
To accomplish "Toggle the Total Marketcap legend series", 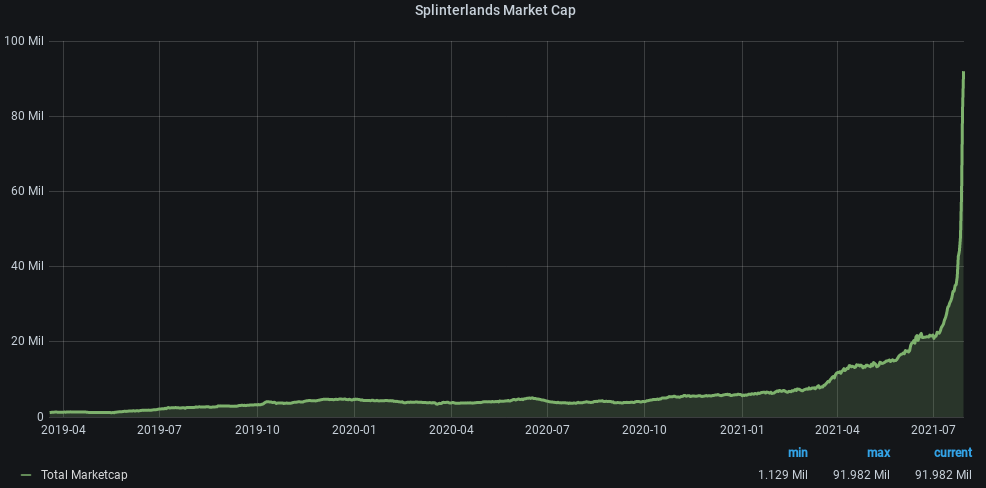I will (84, 475).
